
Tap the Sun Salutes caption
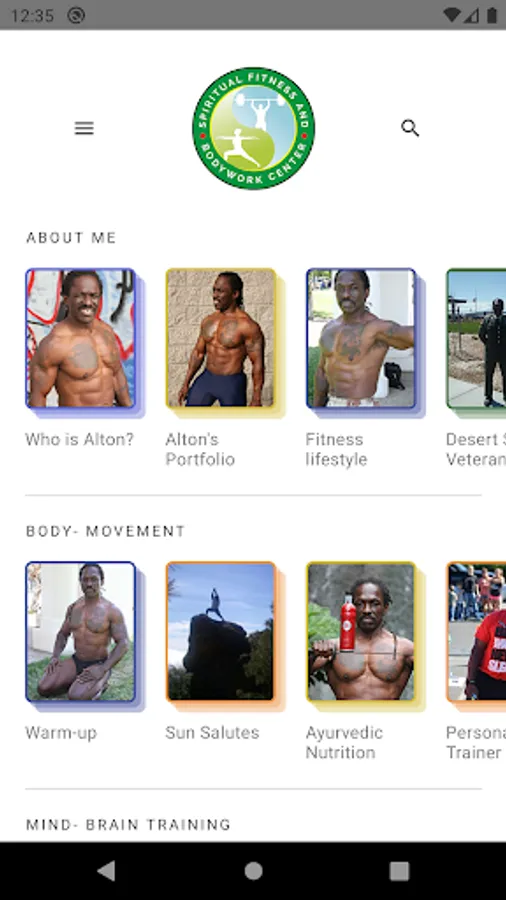pyautogui.click(x=212, y=733)
